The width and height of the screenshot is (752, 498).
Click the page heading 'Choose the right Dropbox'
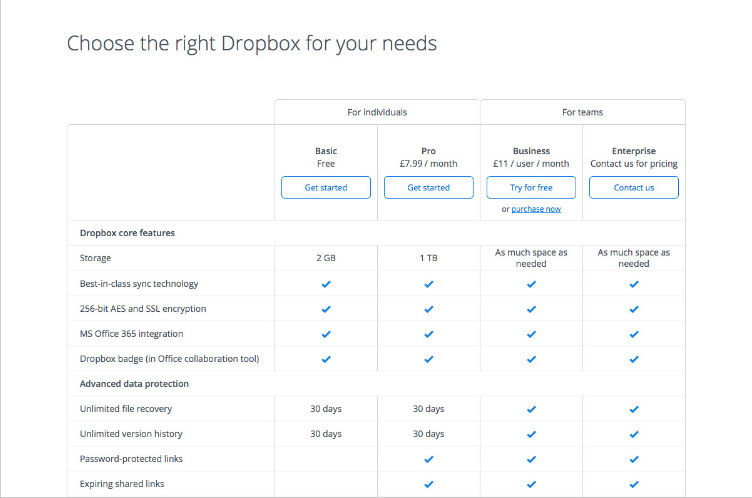252,44
